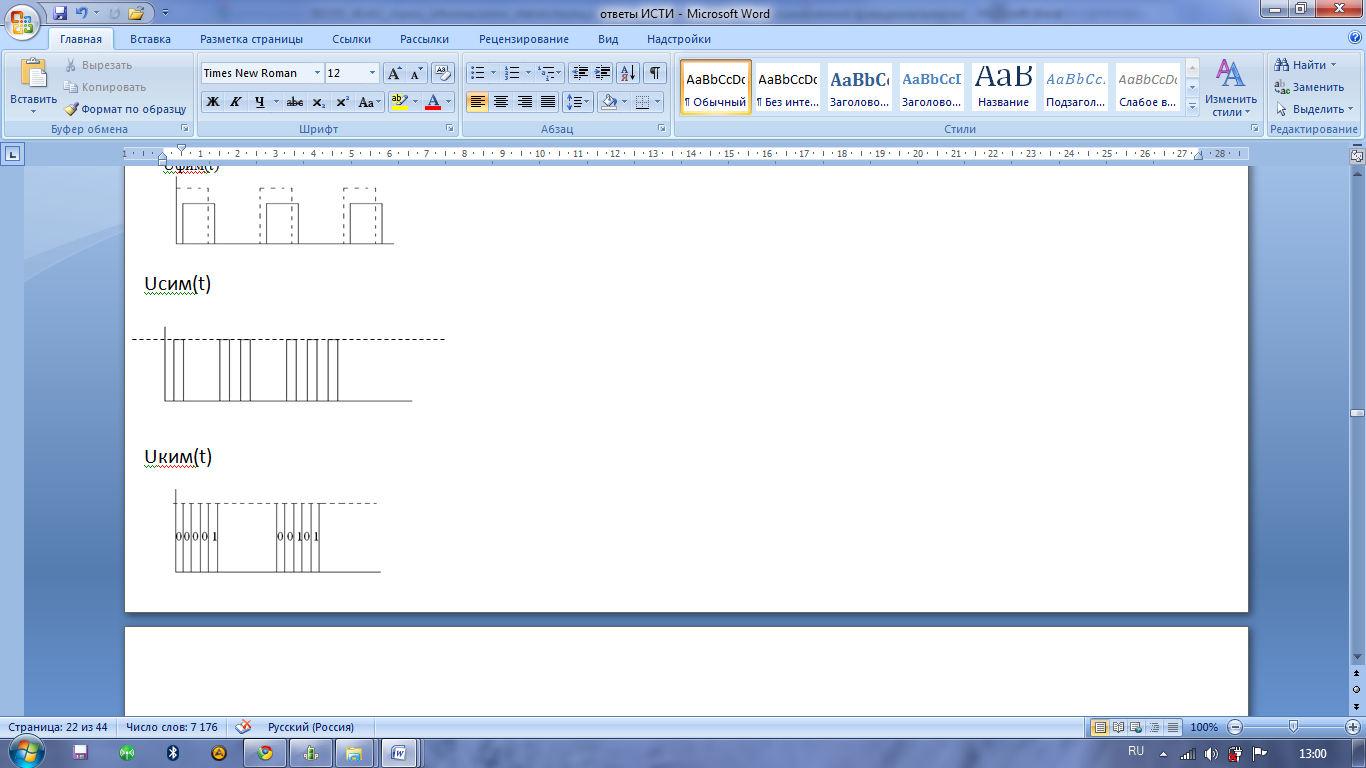1366x768 pixels.
Task: Toggle underline (Ч) formatting
Action: click(x=260, y=102)
